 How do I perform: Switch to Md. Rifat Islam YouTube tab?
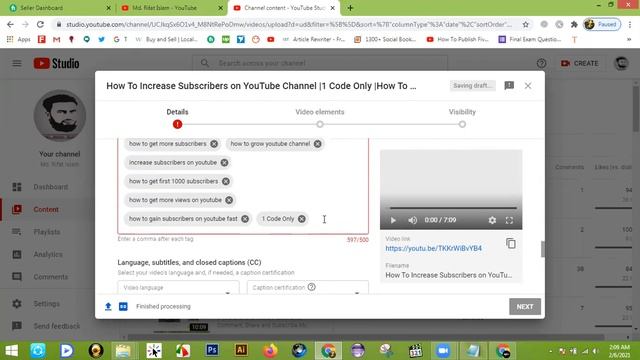[171, 8]
